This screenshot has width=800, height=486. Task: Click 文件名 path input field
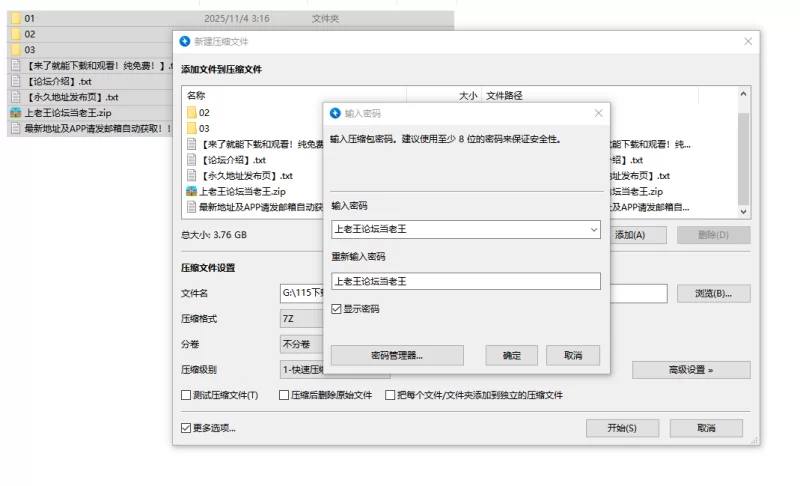pyautogui.click(x=302, y=293)
